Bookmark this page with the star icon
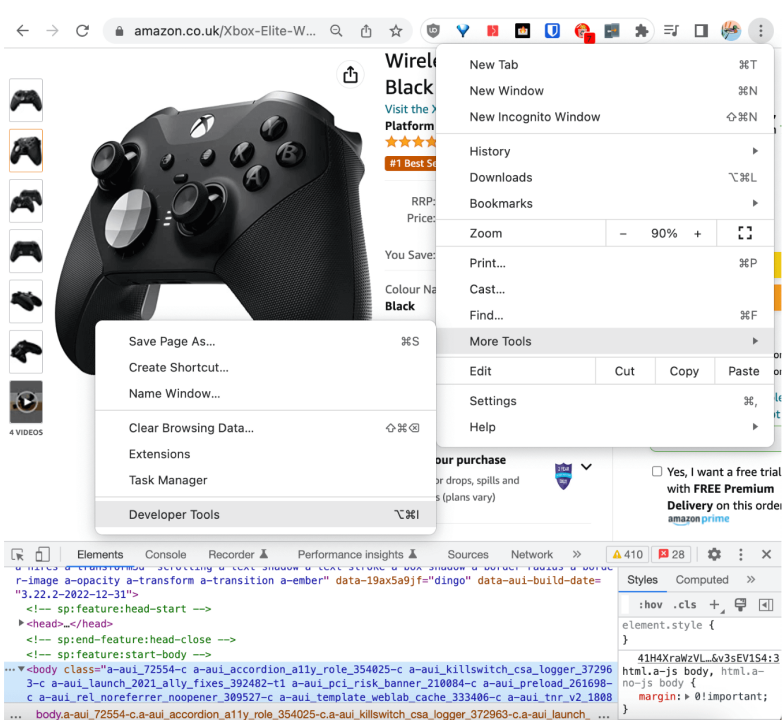The image size is (782, 720). pos(396,31)
